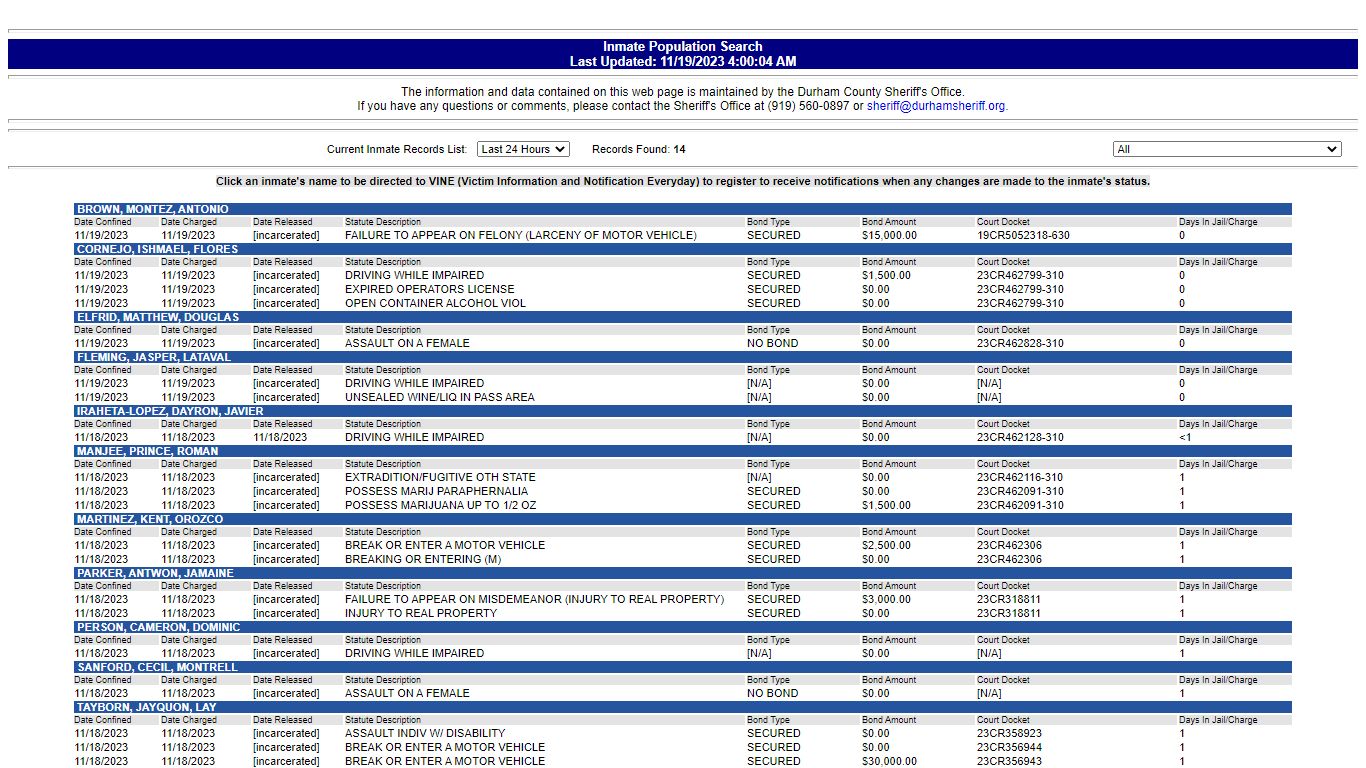
Task: Select TAYBORN, JAYQUON, LAY record
Action: coord(146,707)
